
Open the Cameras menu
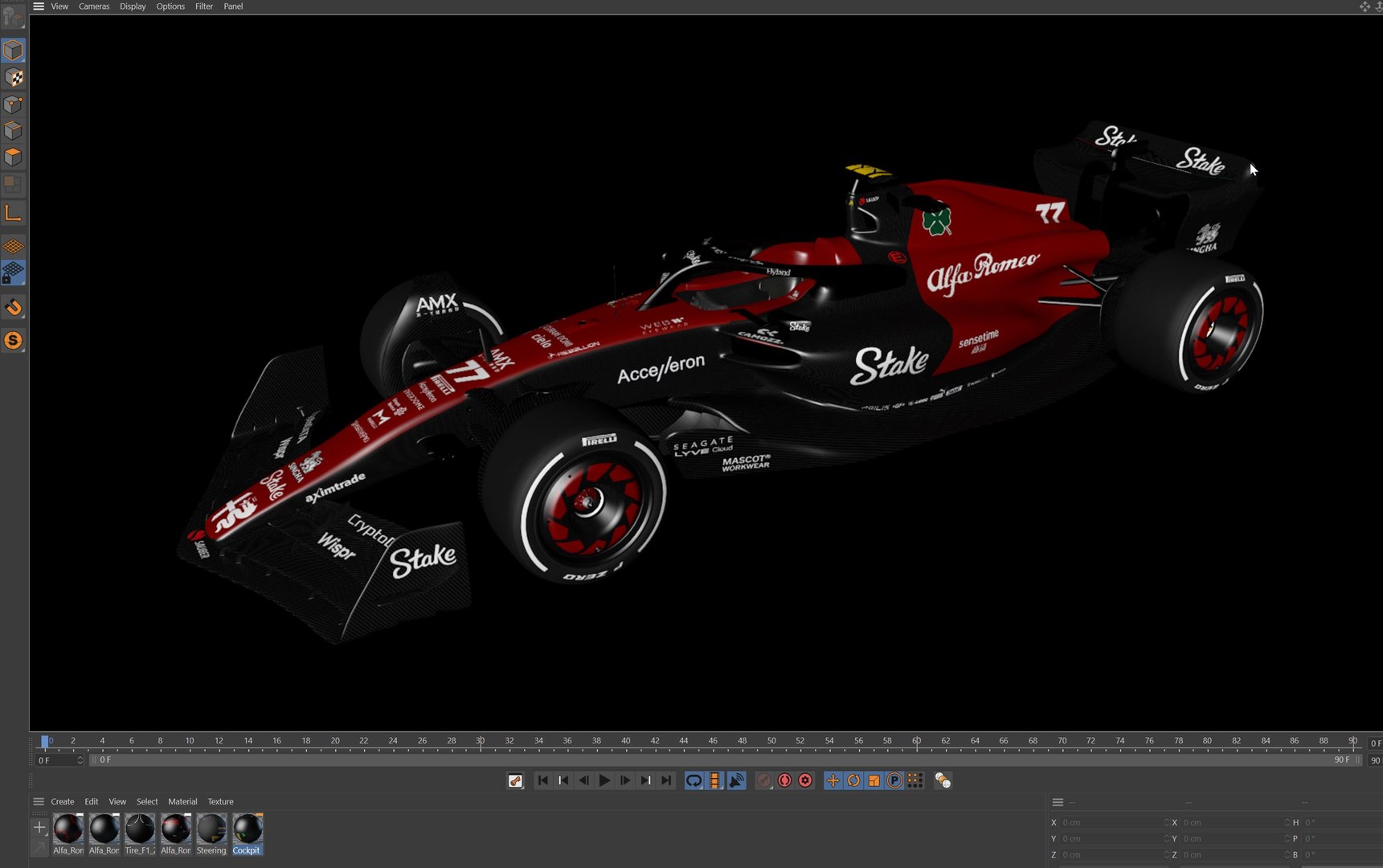click(94, 6)
